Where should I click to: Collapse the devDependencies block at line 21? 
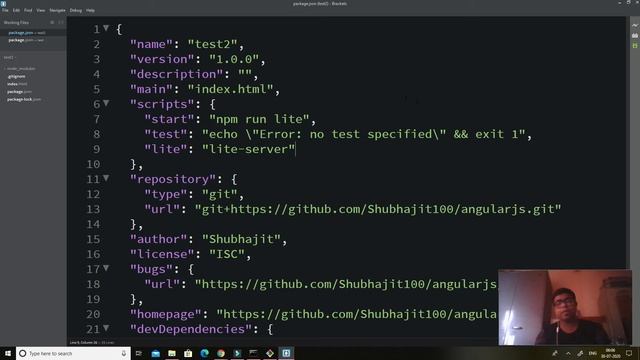coord(106,328)
